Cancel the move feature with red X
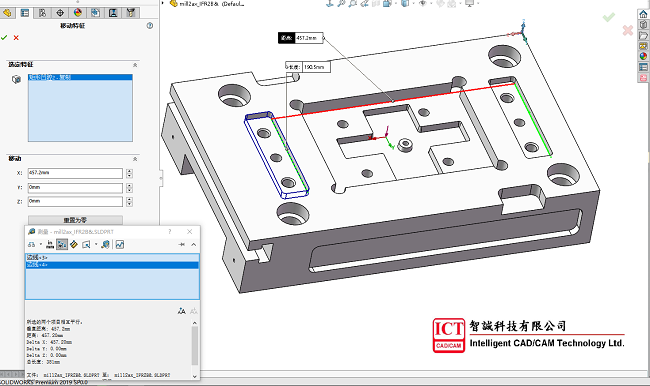Viewport: 650px width, 386px height. (16, 38)
